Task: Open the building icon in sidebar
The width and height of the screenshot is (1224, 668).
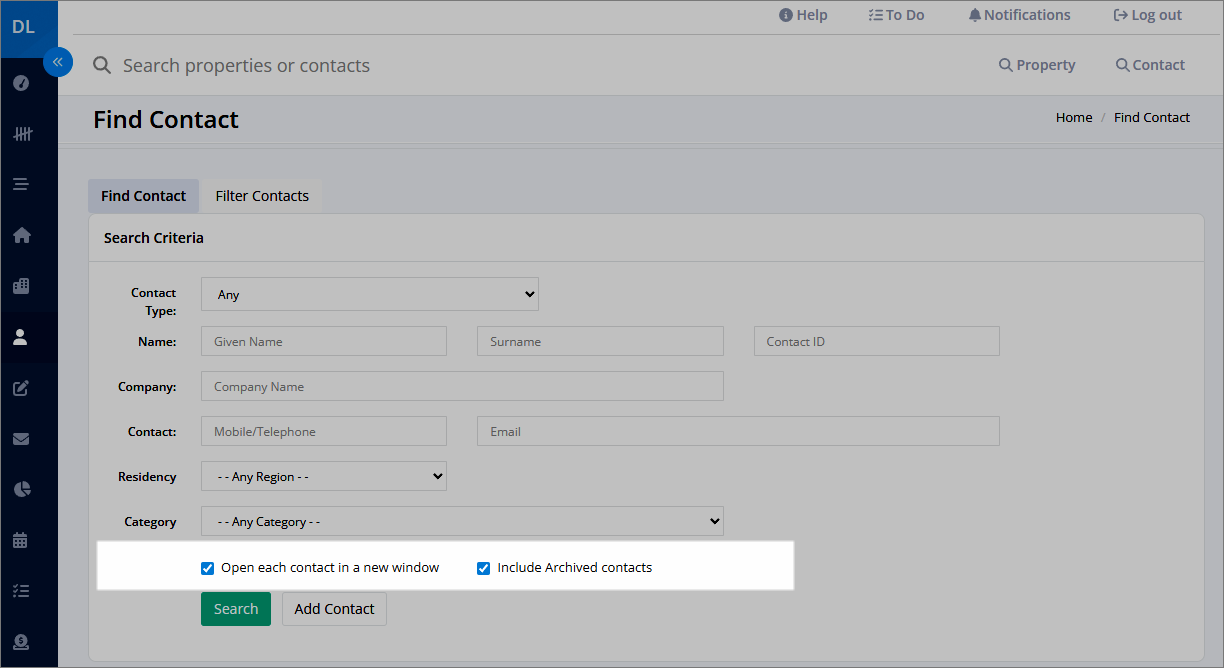Action: (x=21, y=286)
